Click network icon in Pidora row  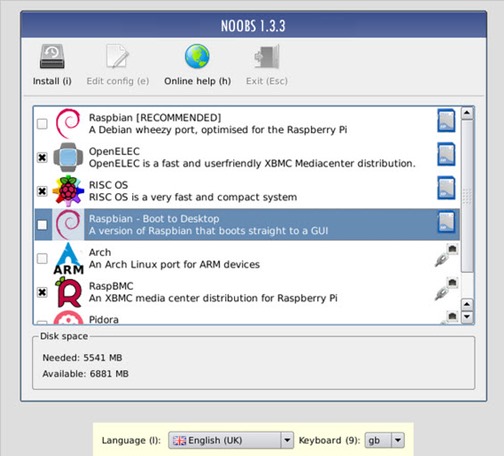tap(450, 317)
